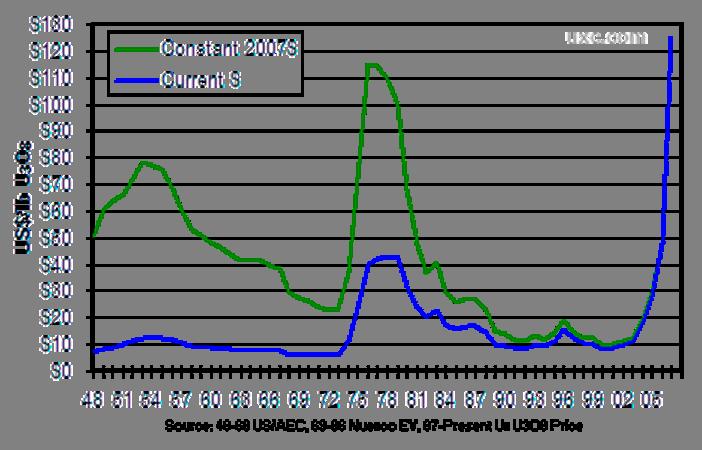Click the $50 y-axis label
The height and width of the screenshot is (450, 702).
[x=56, y=238]
